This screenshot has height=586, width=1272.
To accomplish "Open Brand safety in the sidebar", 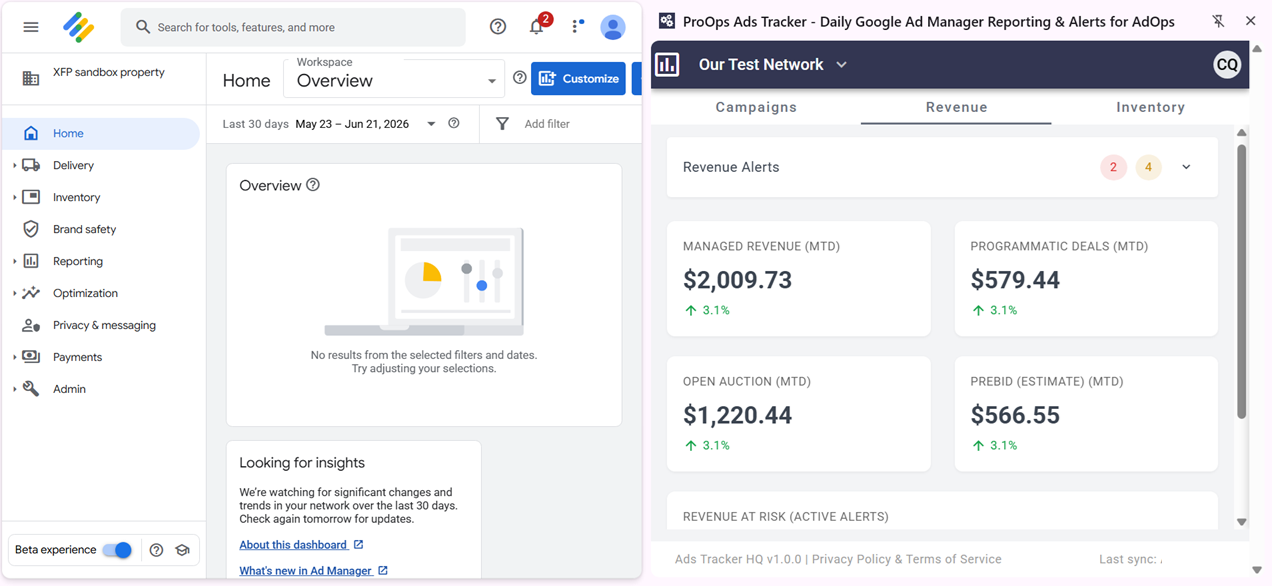I will pos(84,229).
